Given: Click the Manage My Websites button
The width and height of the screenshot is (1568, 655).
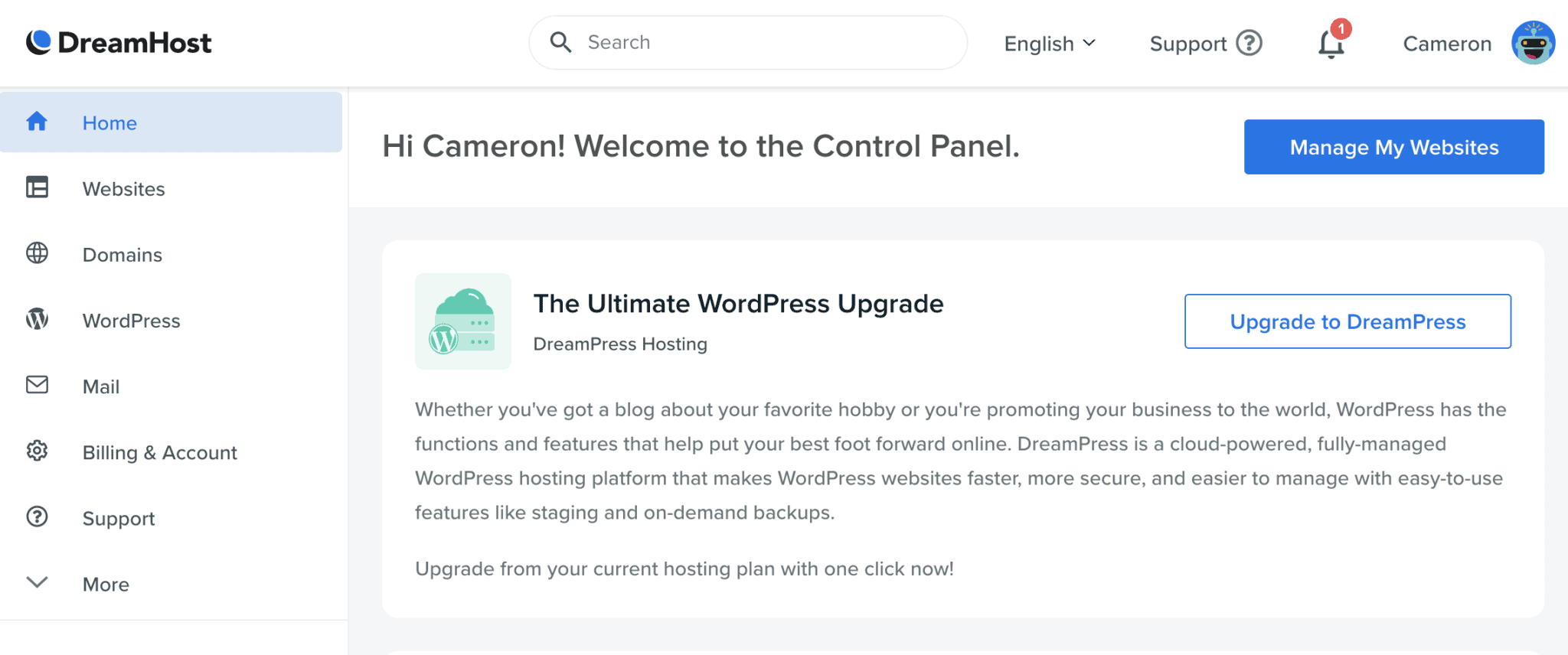Looking at the screenshot, I should coord(1393,147).
